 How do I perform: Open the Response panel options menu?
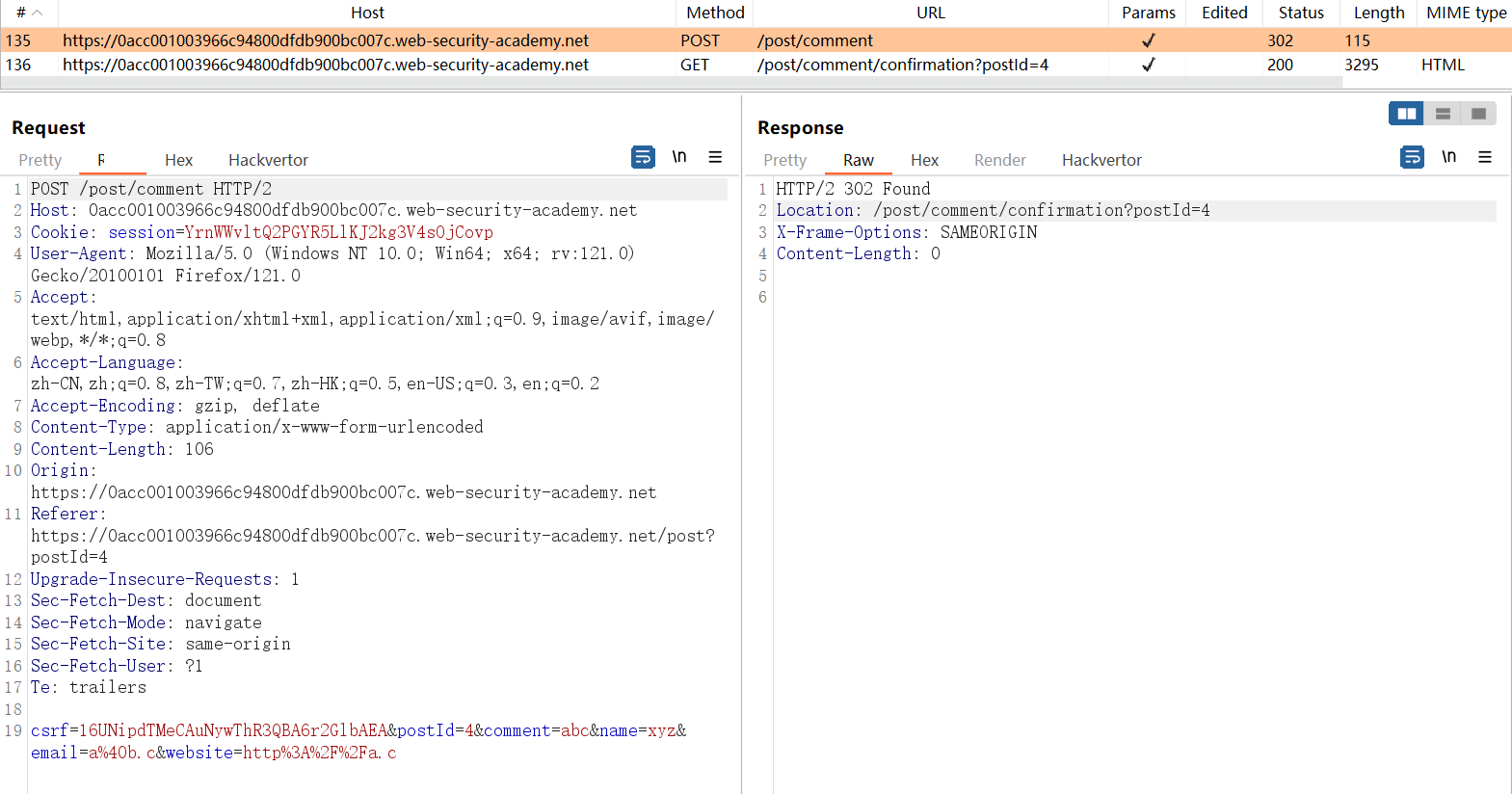pyautogui.click(x=1485, y=157)
